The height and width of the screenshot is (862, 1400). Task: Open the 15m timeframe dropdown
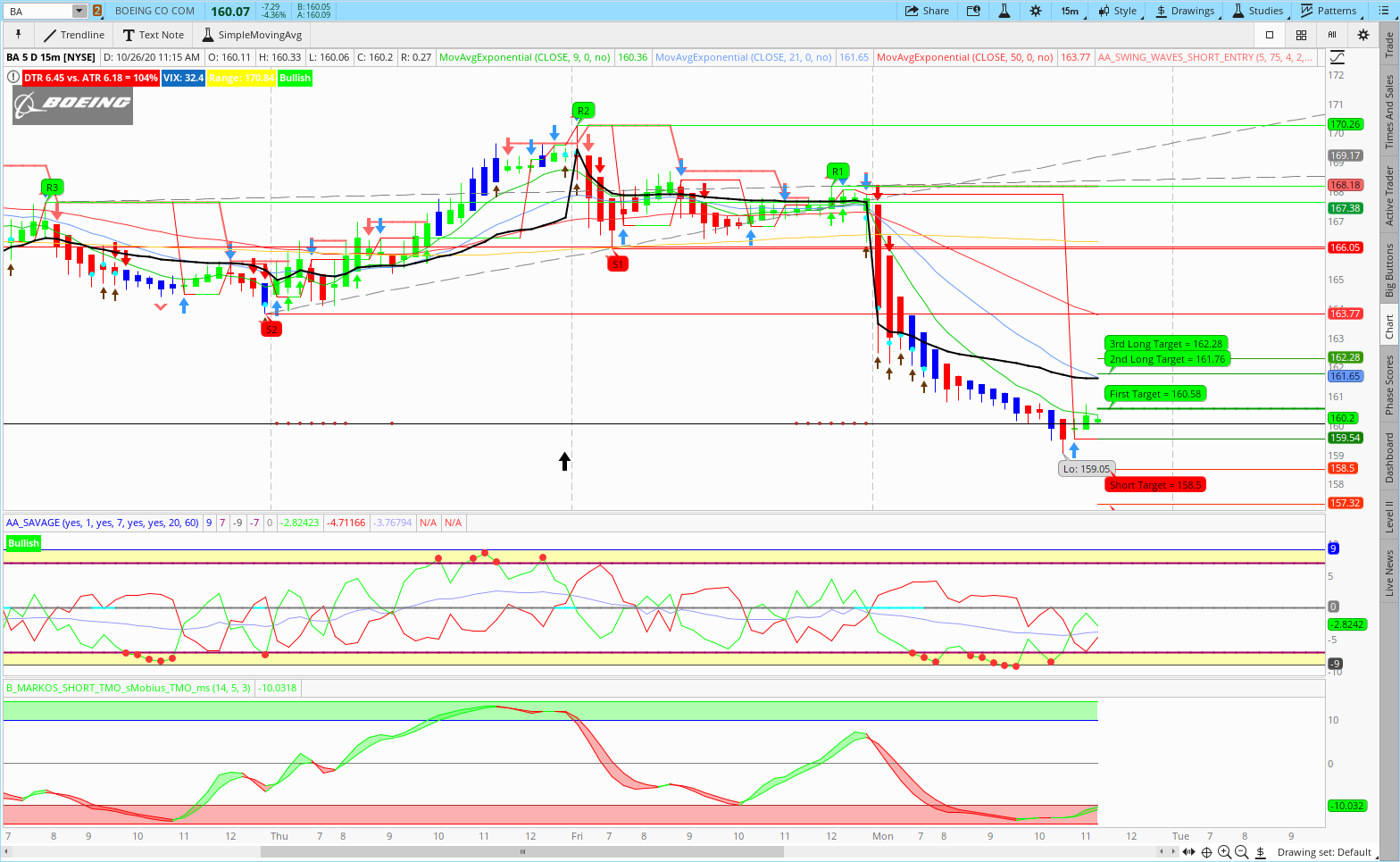pos(1070,11)
